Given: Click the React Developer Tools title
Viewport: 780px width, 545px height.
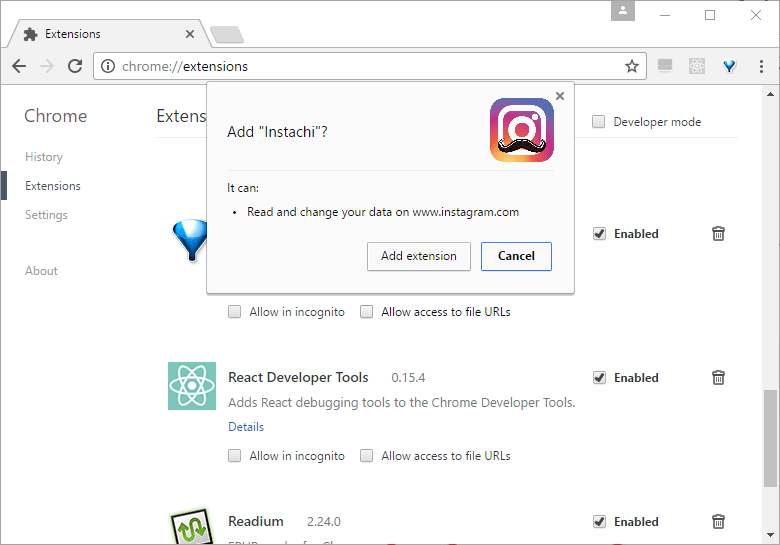Looking at the screenshot, I should tap(298, 377).
